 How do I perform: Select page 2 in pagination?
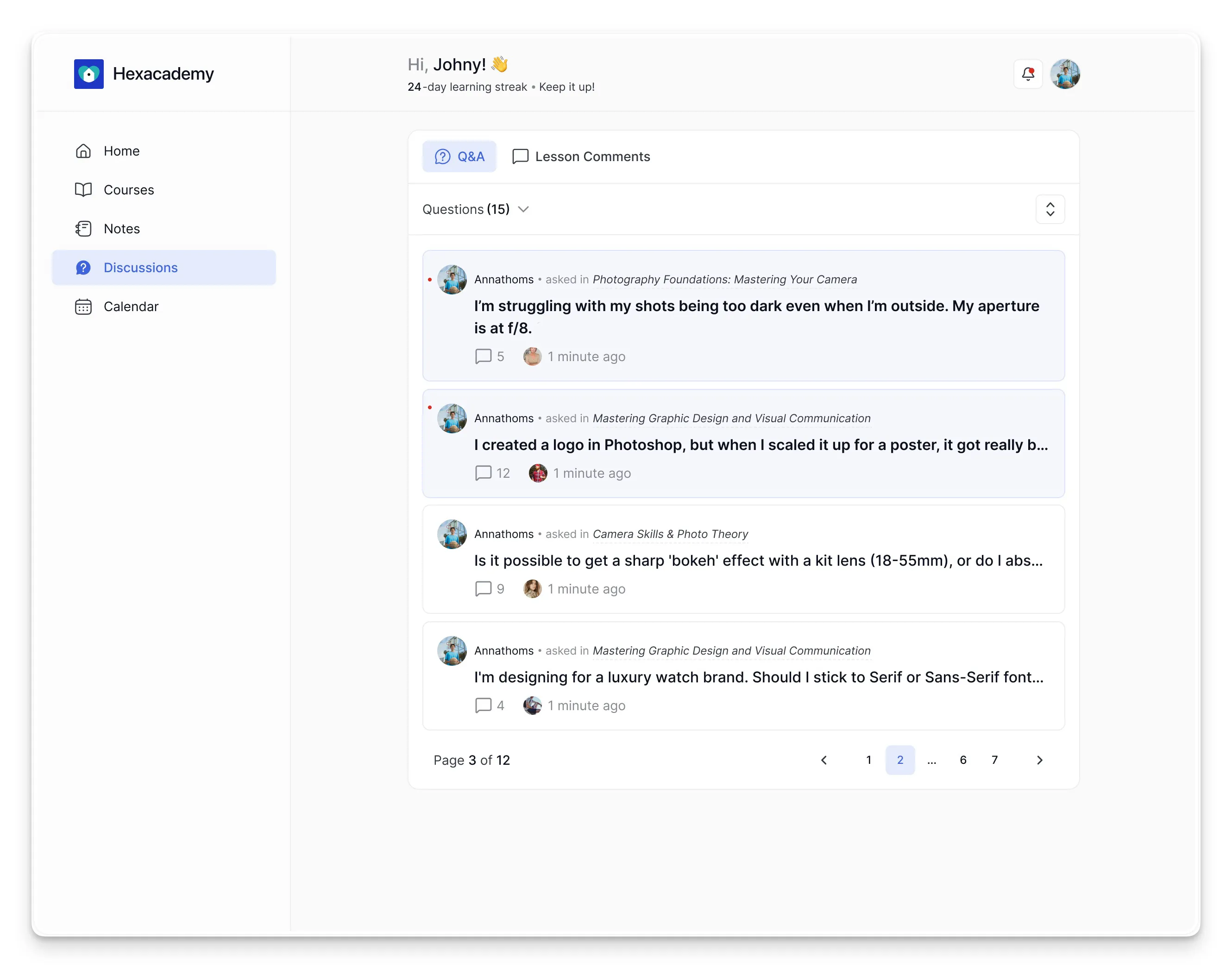pyautogui.click(x=900, y=760)
